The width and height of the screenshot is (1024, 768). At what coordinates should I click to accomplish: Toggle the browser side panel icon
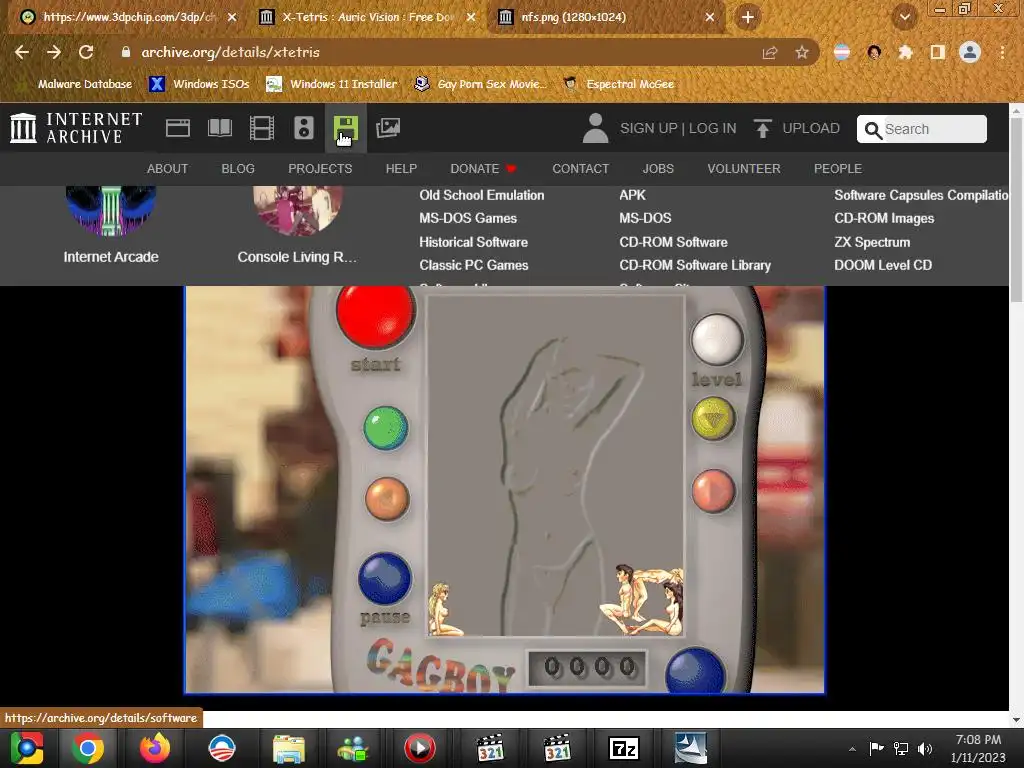pos(938,52)
